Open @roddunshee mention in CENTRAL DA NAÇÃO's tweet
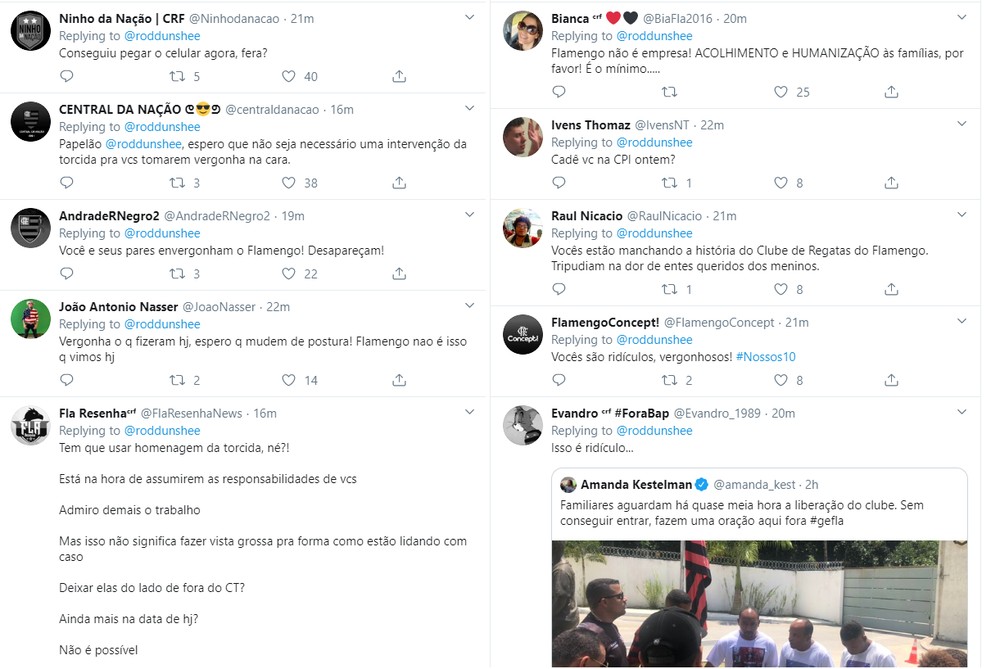 click(x=143, y=143)
